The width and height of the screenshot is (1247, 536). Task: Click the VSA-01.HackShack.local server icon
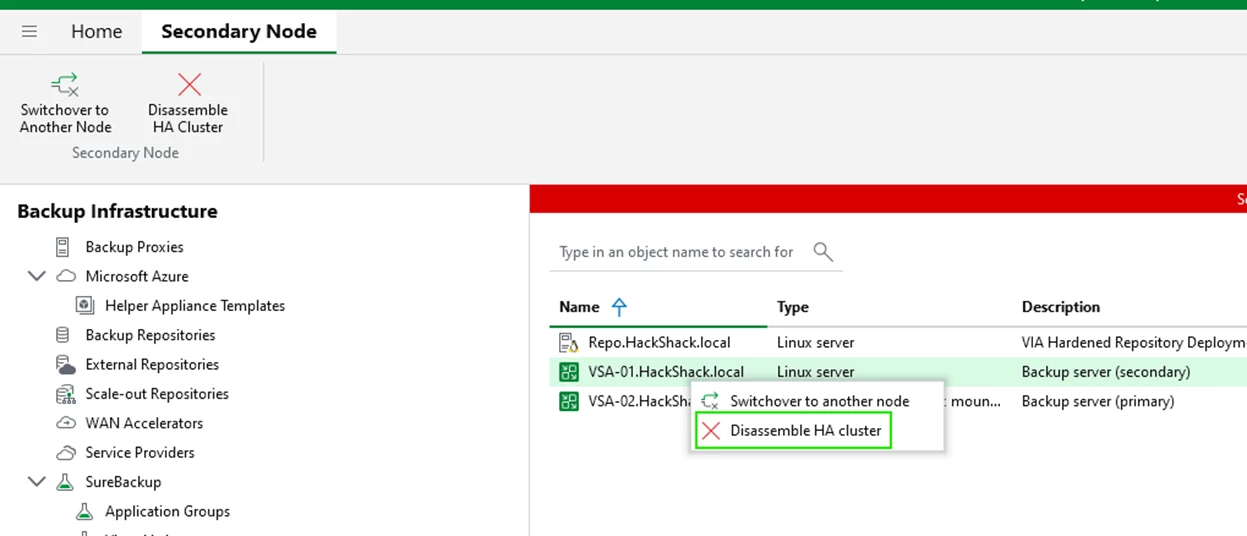point(568,372)
